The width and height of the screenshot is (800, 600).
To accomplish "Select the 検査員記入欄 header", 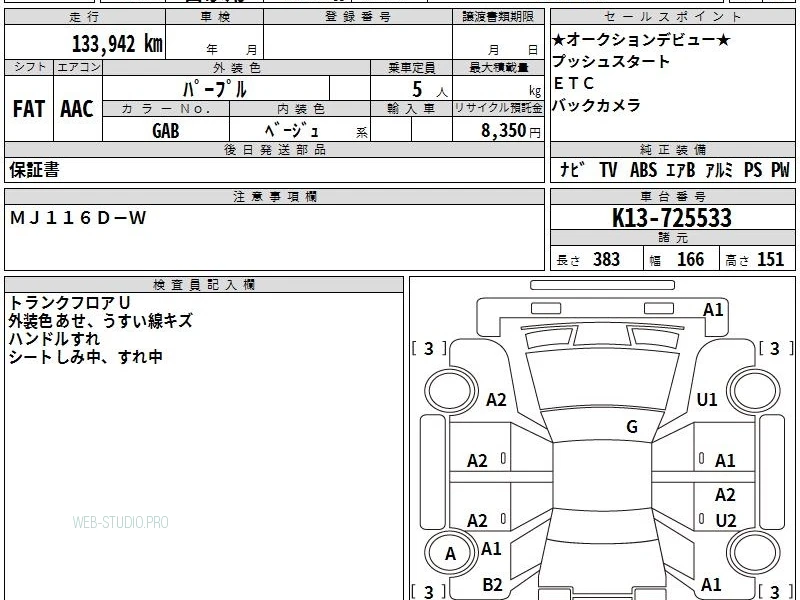I will (204, 285).
